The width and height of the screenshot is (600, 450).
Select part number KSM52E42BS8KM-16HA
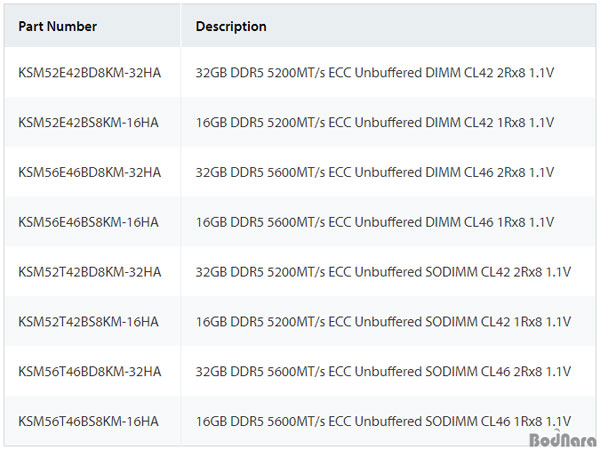click(x=88, y=122)
